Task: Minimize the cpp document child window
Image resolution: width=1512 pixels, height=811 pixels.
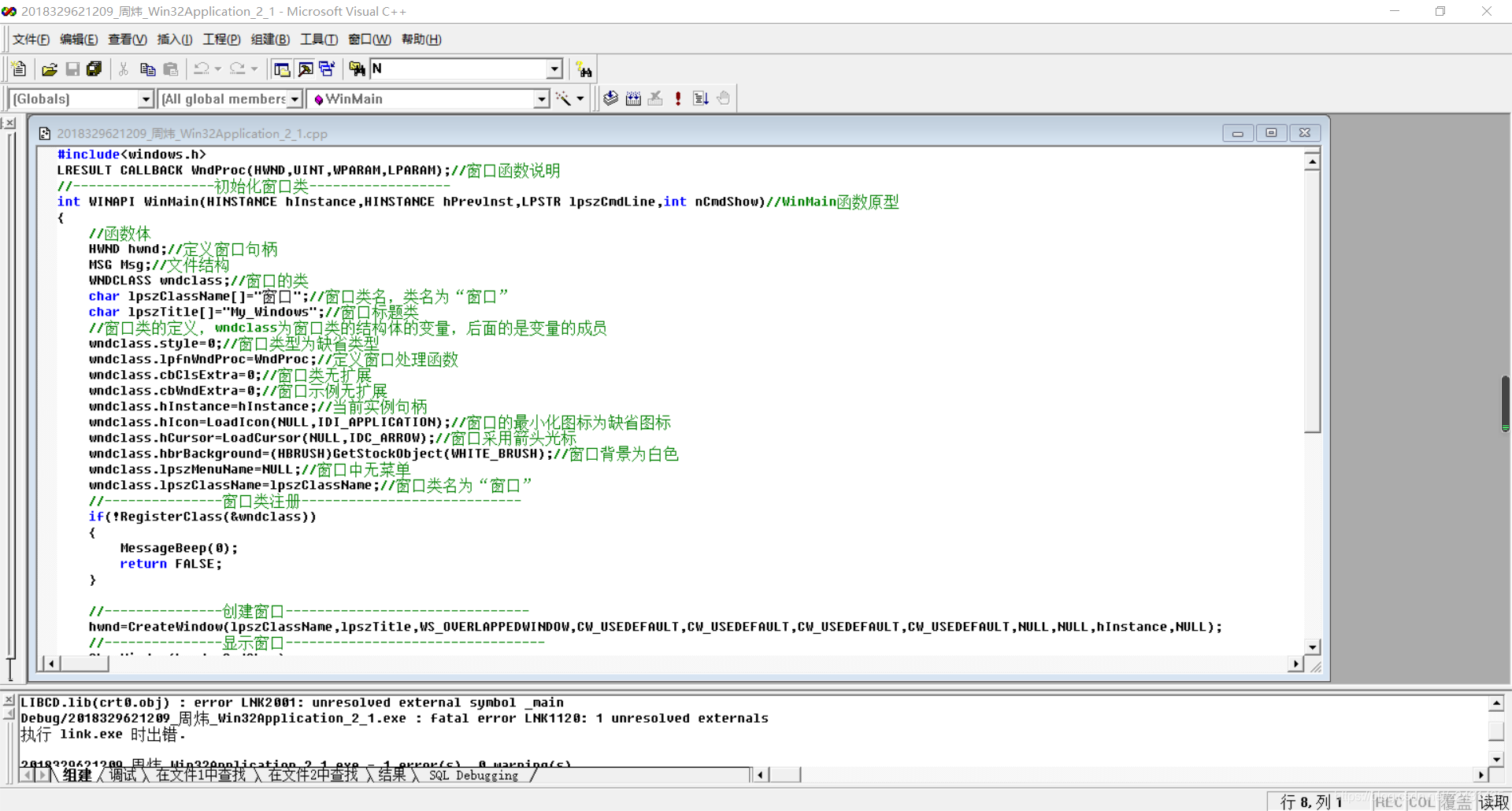Action: click(x=1238, y=133)
